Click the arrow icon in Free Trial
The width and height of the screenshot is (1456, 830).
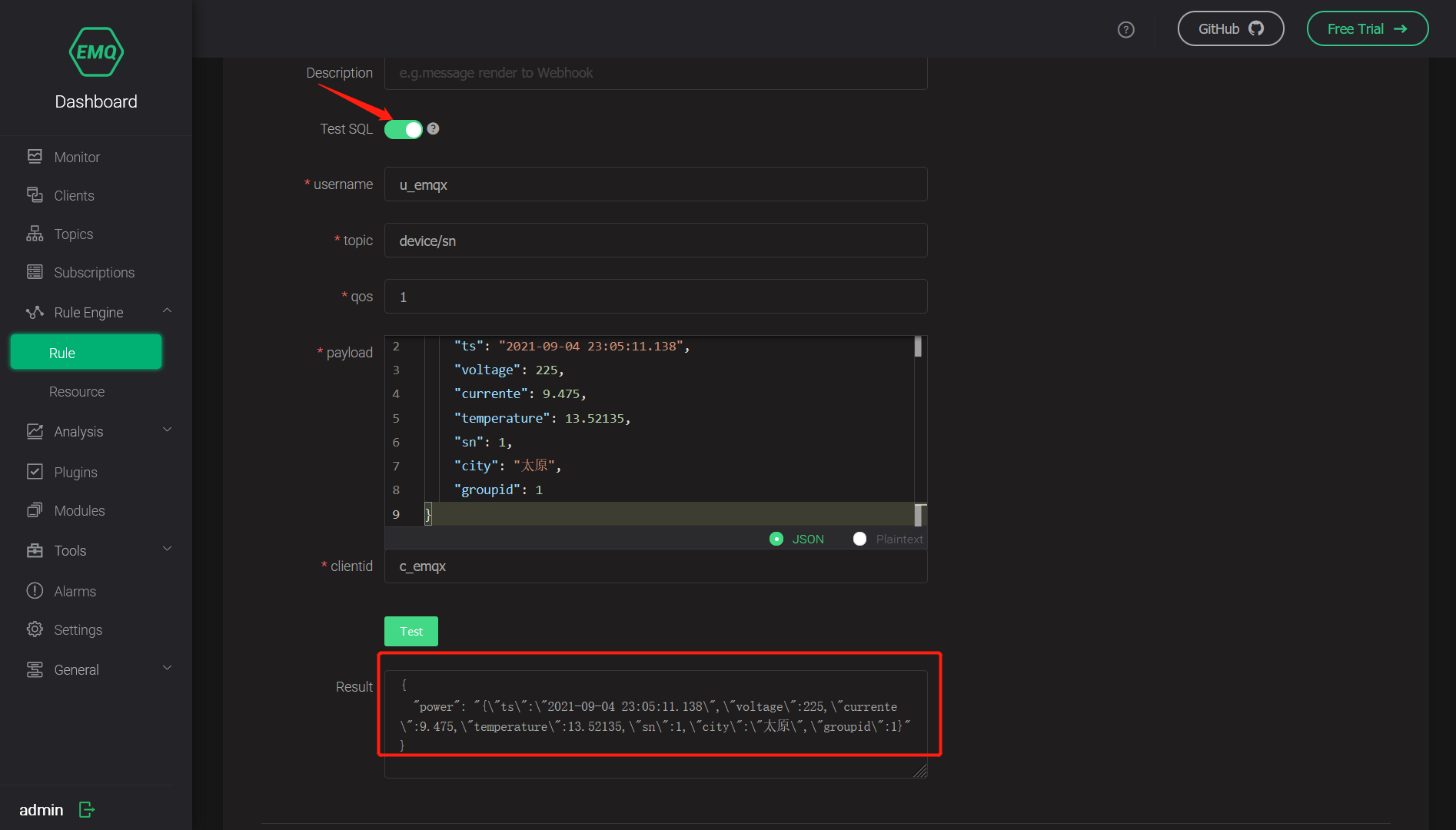[1401, 28]
